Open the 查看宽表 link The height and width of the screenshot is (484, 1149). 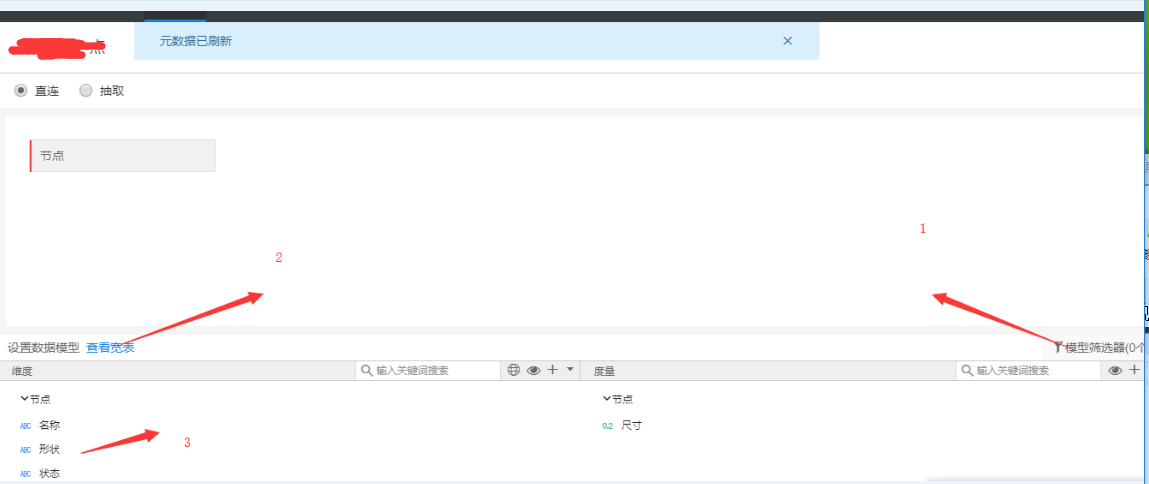110,348
